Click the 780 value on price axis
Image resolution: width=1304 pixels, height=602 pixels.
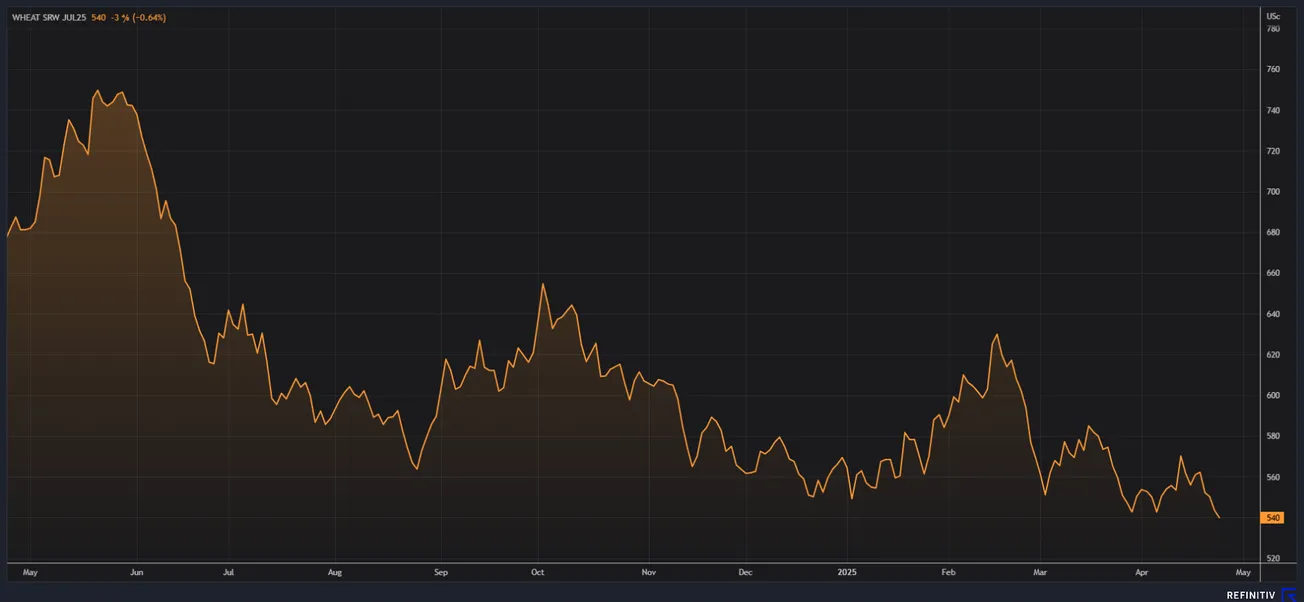1273,29
